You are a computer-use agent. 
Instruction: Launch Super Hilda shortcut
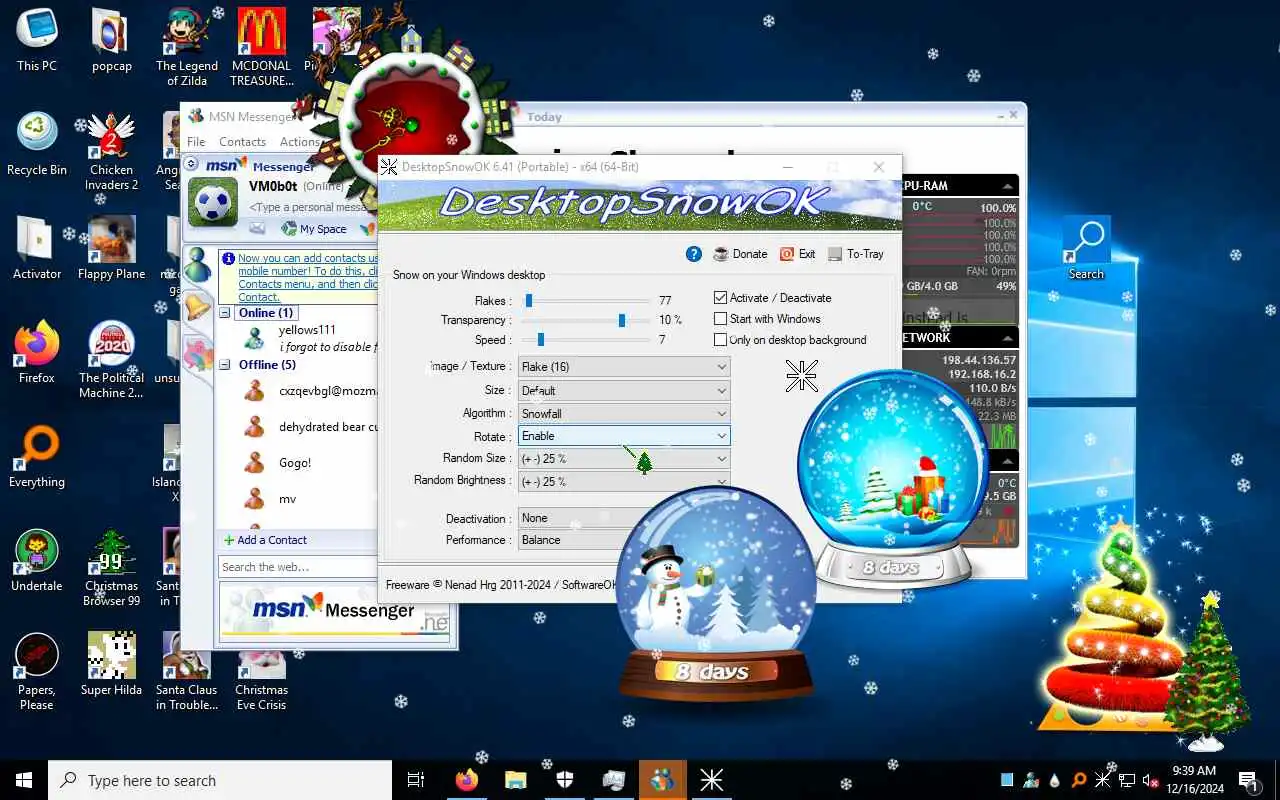tap(112, 664)
